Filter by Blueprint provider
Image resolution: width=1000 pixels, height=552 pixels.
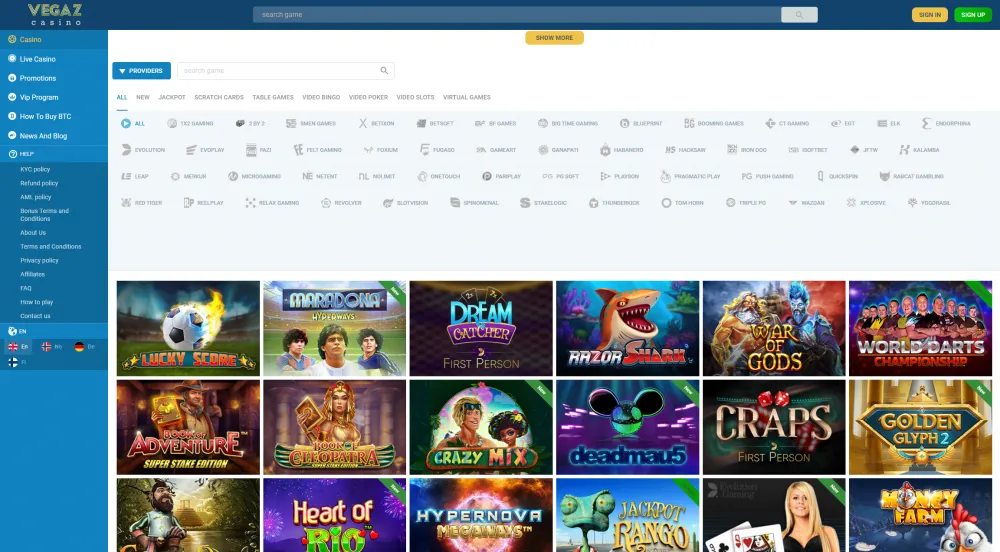coord(641,124)
